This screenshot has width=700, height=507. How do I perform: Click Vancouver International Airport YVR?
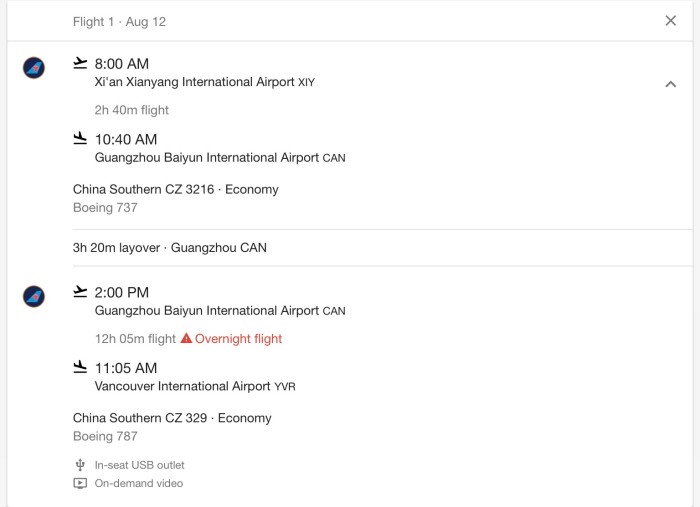click(195, 386)
